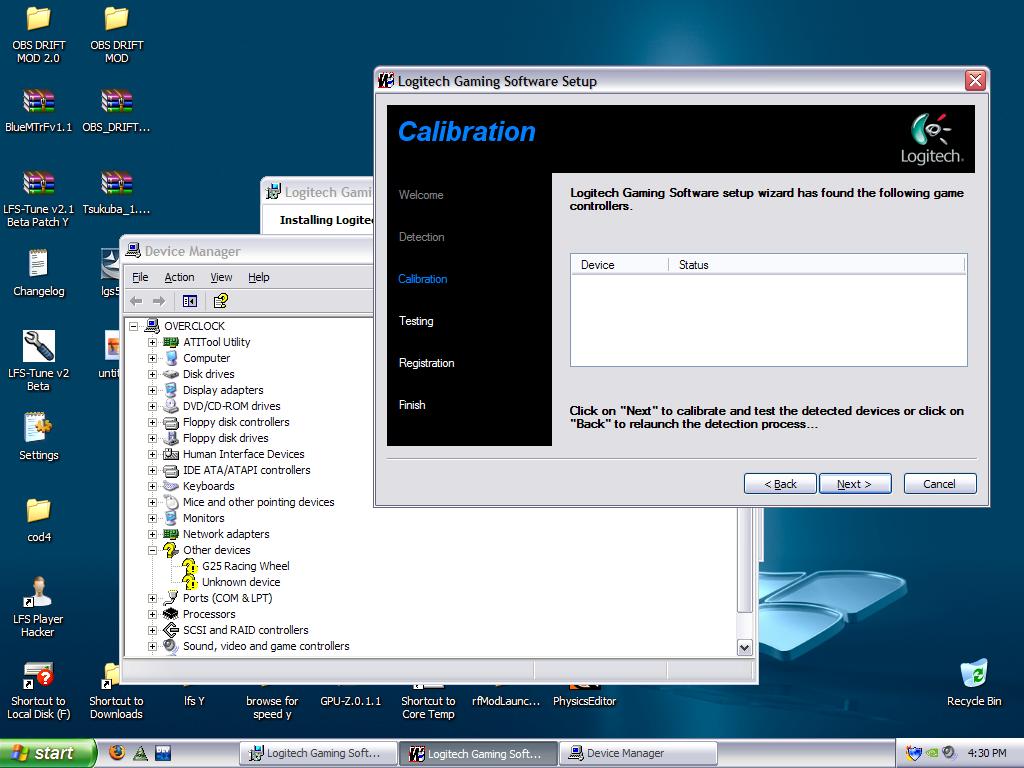Collapse the OVERCLOCK root node
The image size is (1024, 768).
(134, 326)
